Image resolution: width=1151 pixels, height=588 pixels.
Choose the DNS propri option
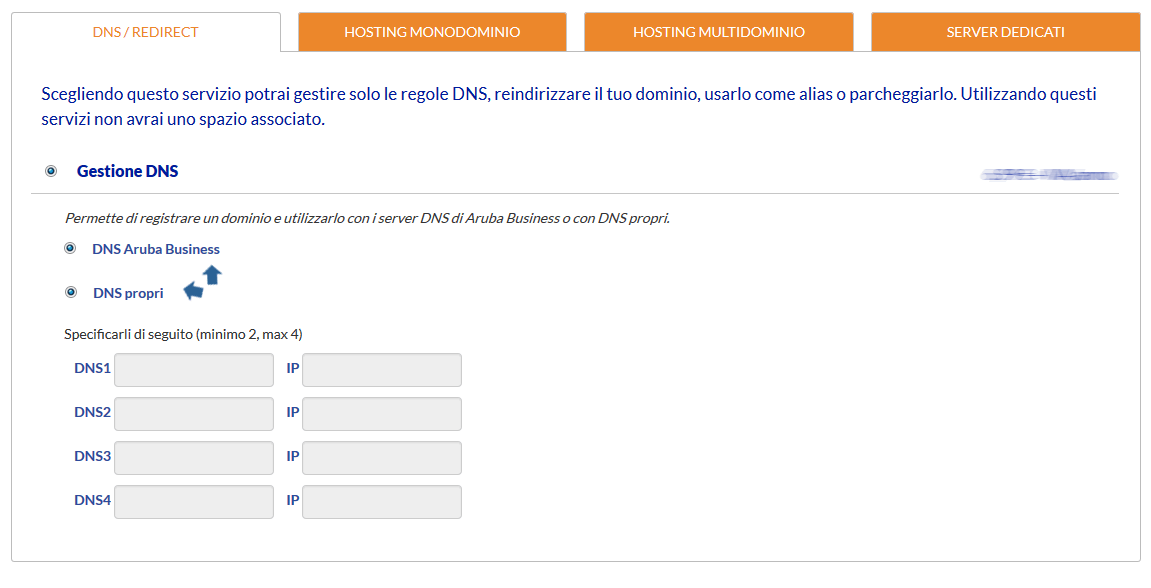70,292
